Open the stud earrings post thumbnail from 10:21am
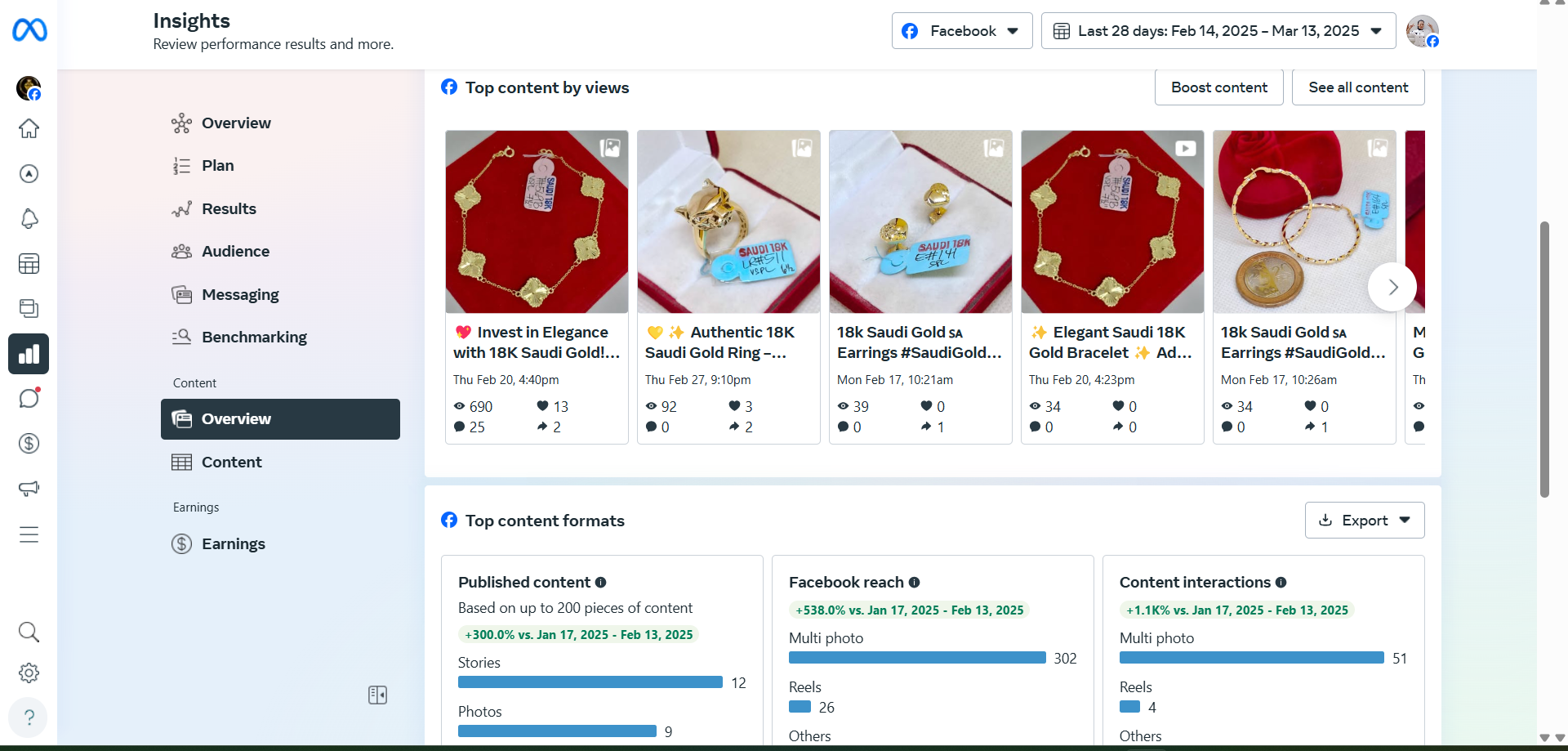The height and width of the screenshot is (751, 1568). (920, 221)
